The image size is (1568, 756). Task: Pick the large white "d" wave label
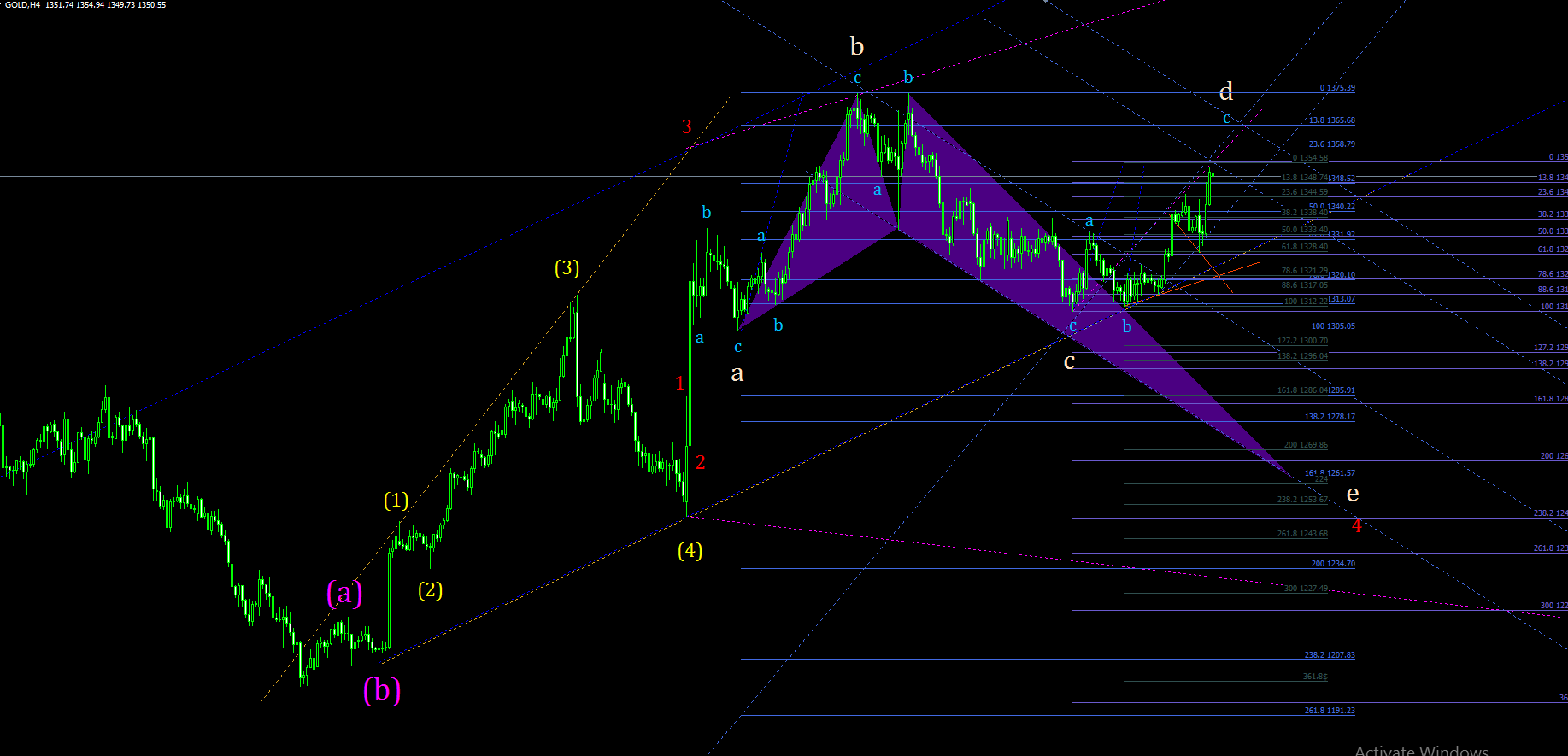pyautogui.click(x=1226, y=91)
